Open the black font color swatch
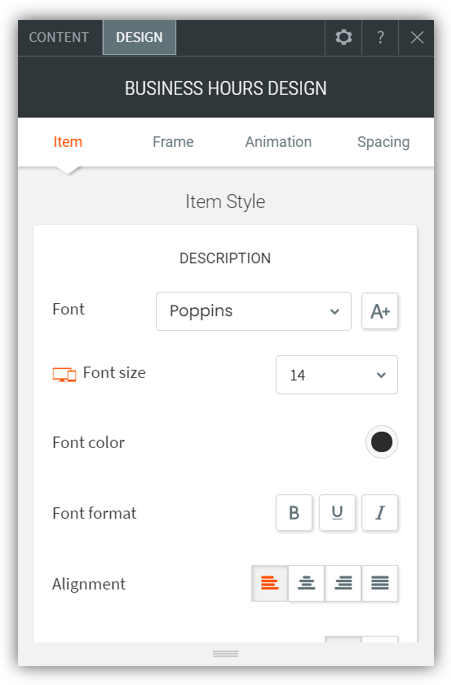Viewport: 451px width, 685px height. tap(382, 442)
